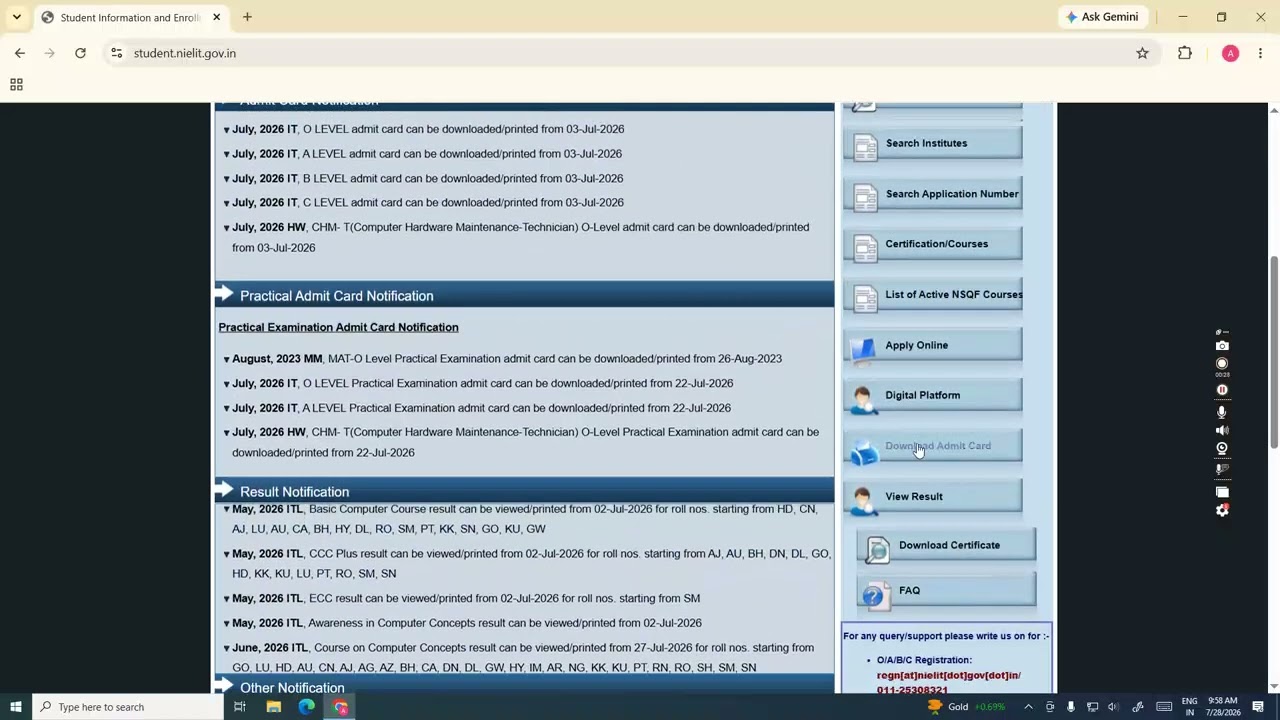Click the overlapping windows icon in recorder toolbar
Viewport: 1280px width, 720px height.
[x=1222, y=491]
